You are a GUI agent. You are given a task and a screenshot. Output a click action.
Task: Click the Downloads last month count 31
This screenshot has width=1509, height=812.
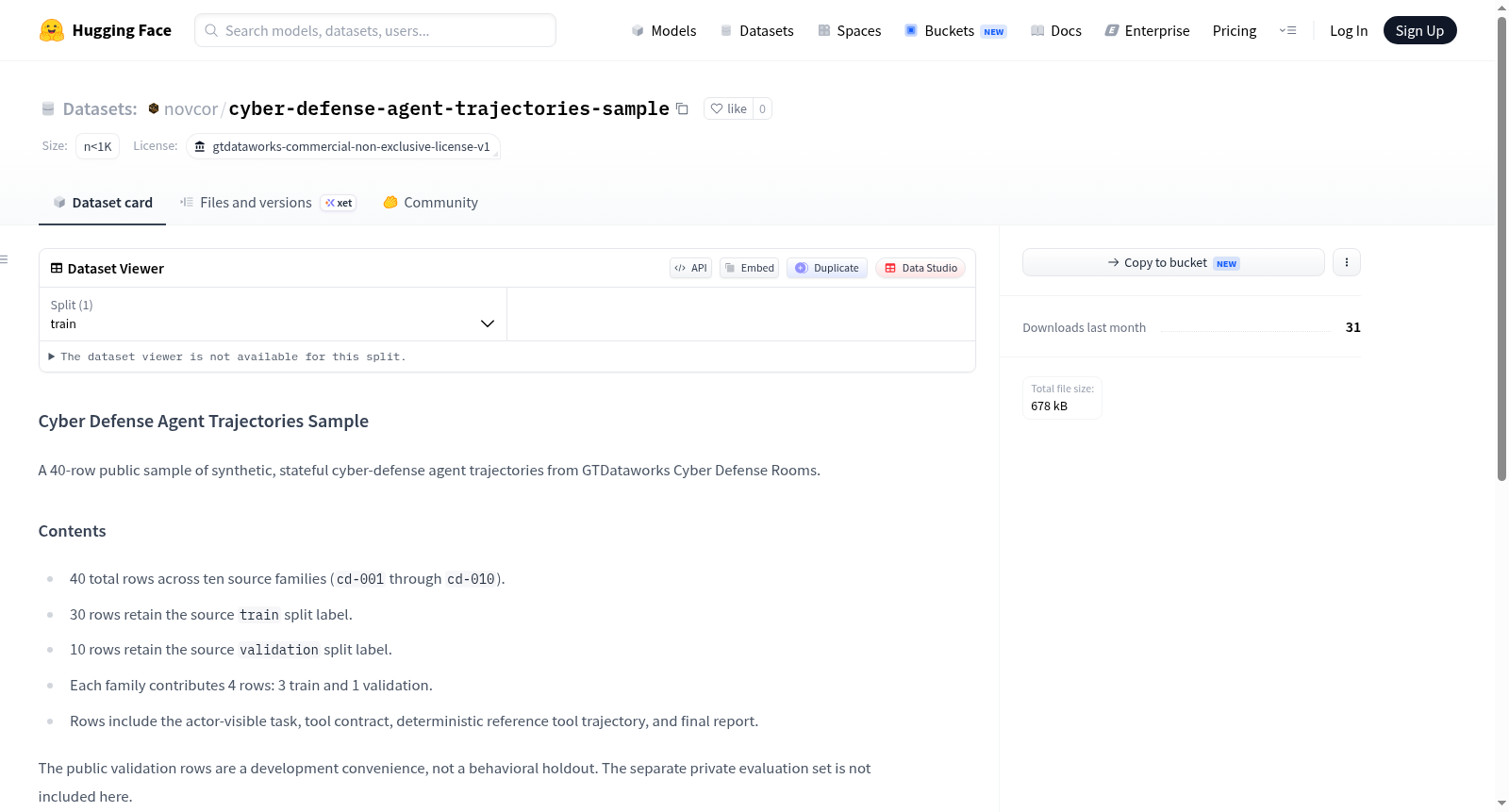(x=1352, y=327)
